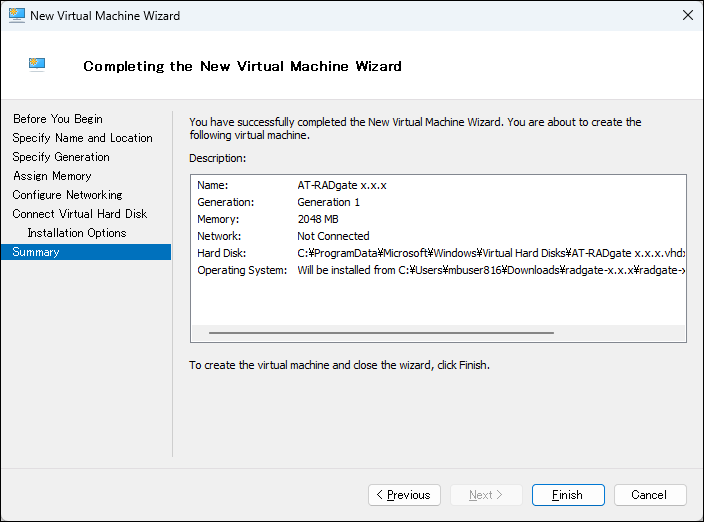Open the Connect Virtual Hard Disk step
The height and width of the screenshot is (522, 704).
pyautogui.click(x=79, y=214)
